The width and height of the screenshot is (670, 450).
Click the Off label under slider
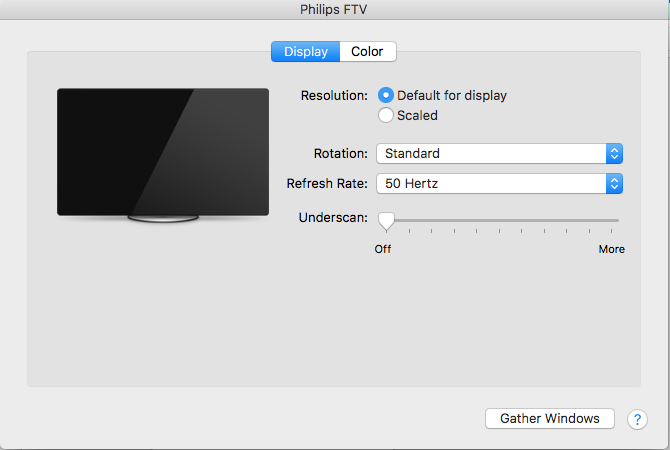pyautogui.click(x=382, y=249)
